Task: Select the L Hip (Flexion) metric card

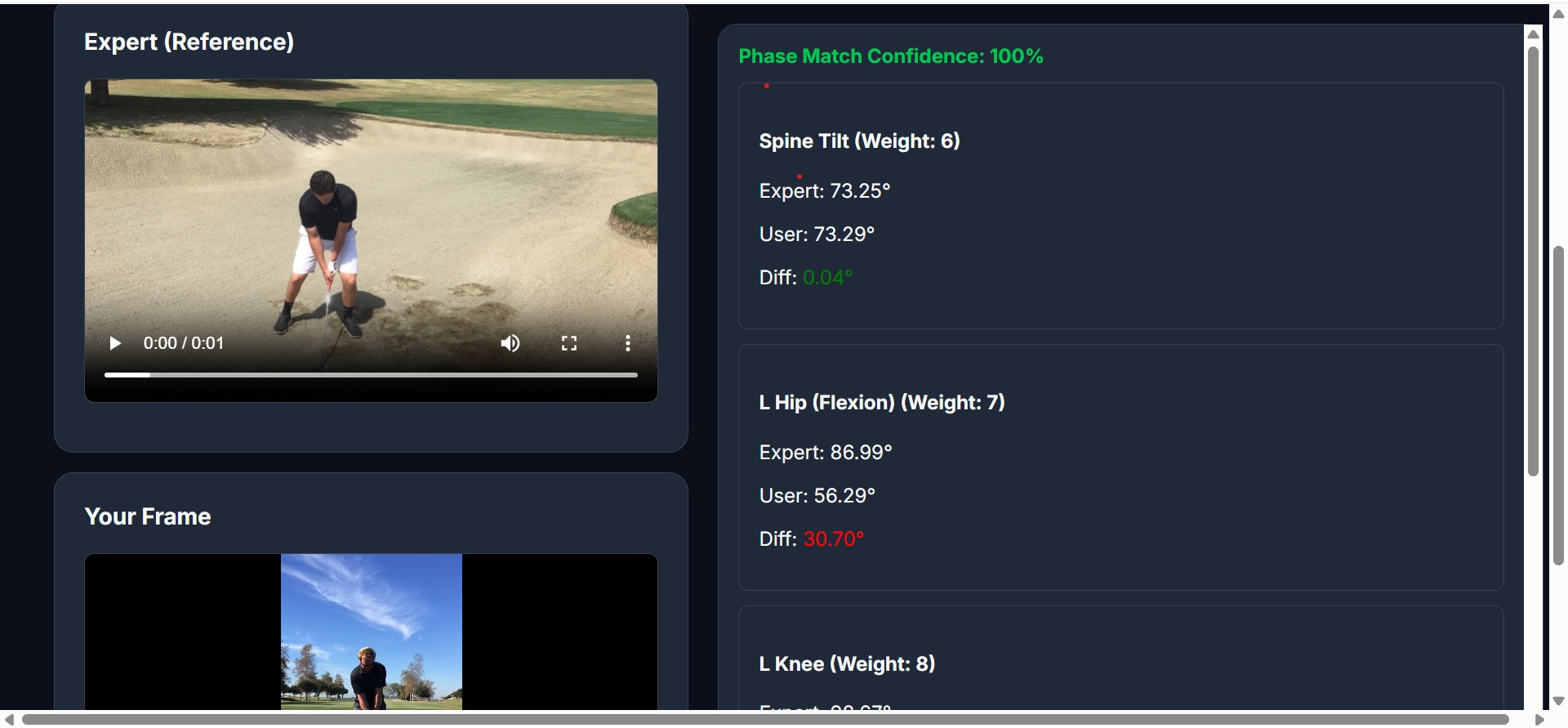Action: click(x=1120, y=467)
